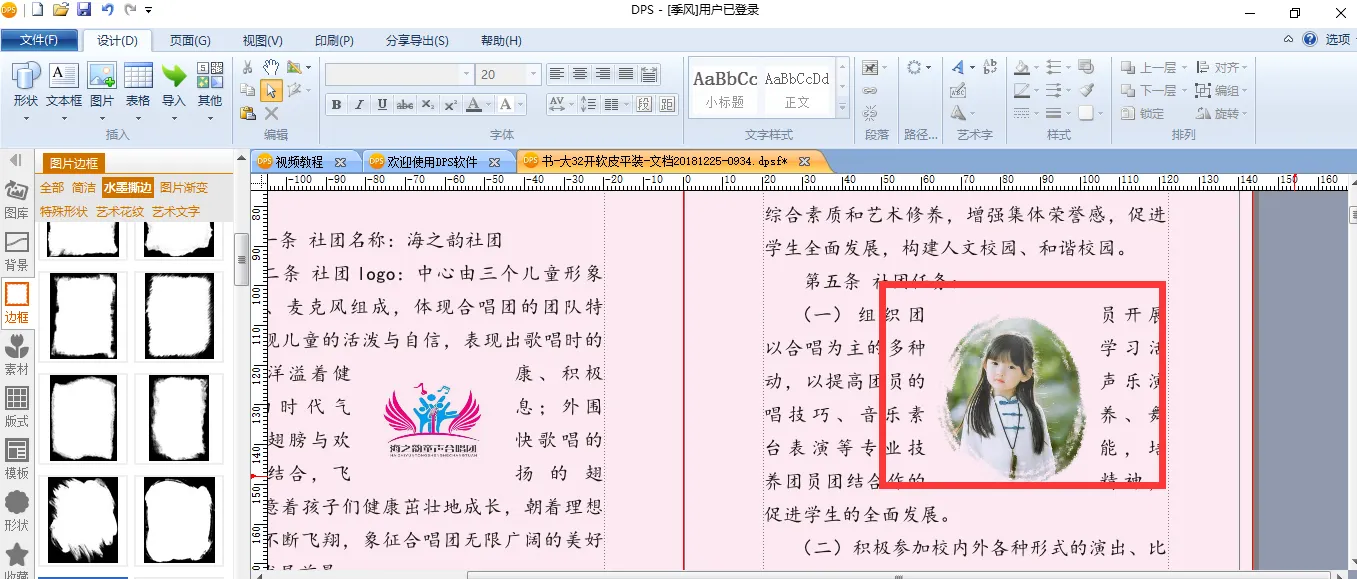Switch to the 帮助(H) ribbon tab
This screenshot has height=579, width=1357.
point(501,40)
